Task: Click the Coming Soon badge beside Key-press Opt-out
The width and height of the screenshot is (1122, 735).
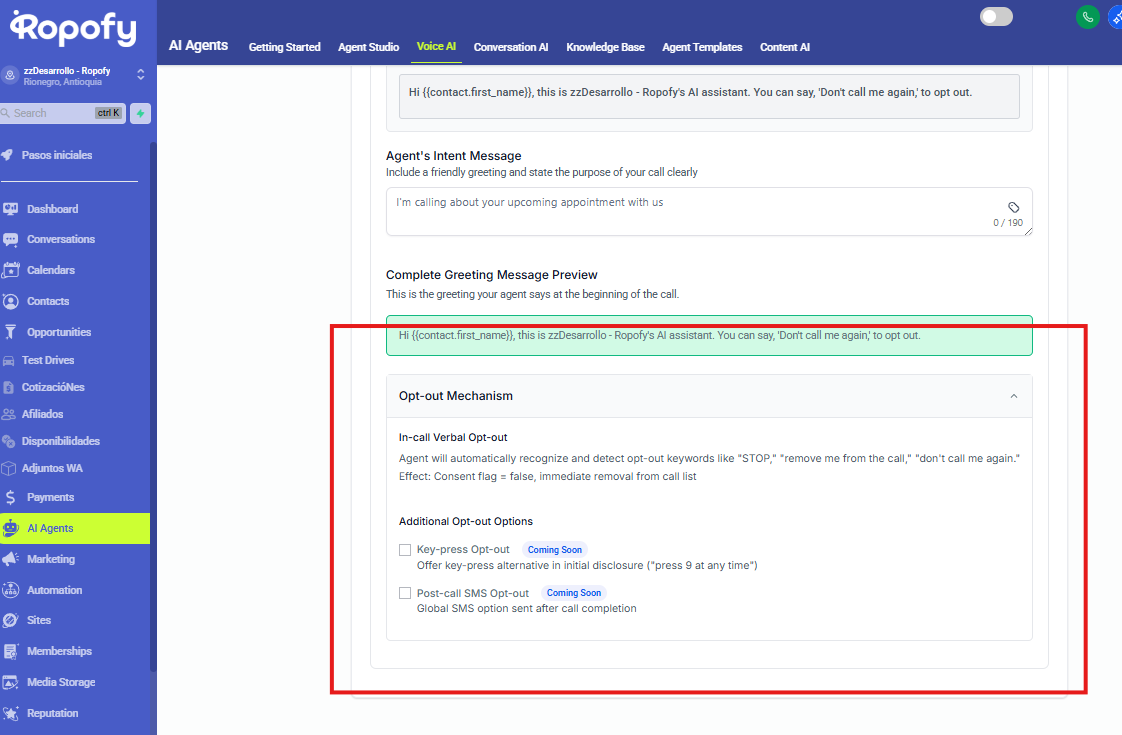Action: point(555,550)
